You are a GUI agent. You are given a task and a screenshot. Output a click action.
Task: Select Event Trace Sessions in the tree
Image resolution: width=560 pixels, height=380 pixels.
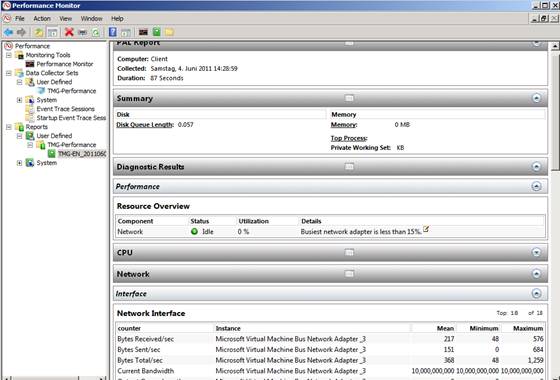click(x=65, y=109)
